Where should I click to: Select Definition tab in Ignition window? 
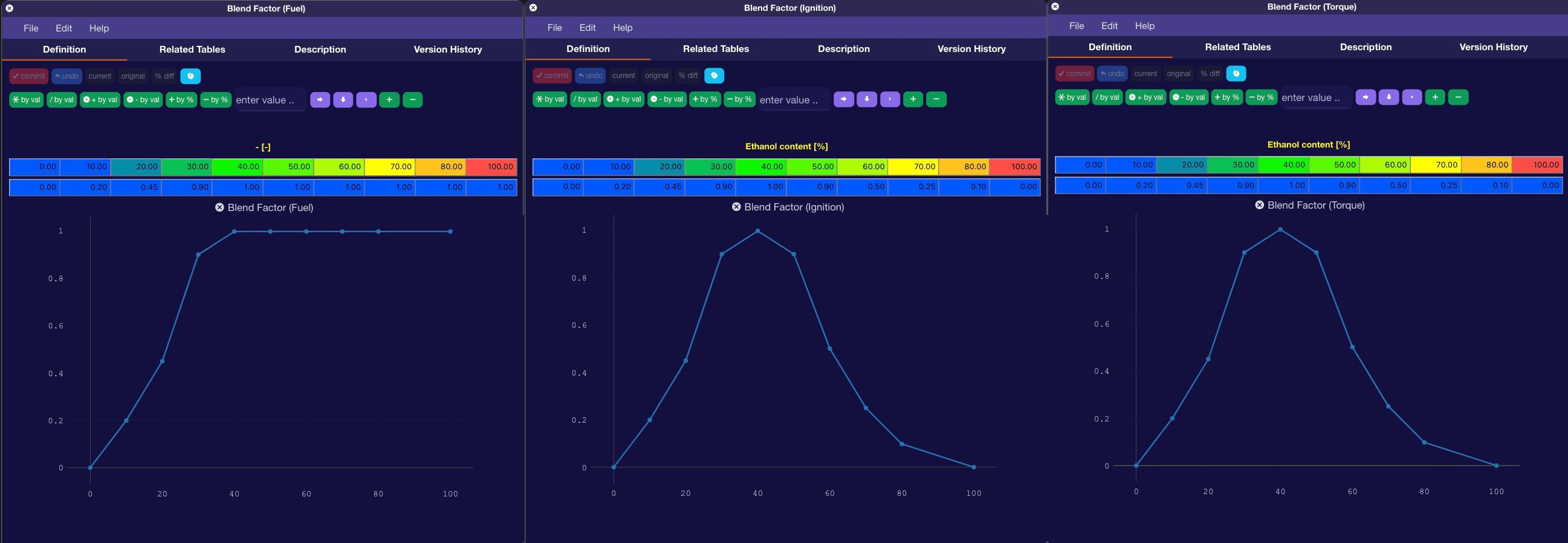coord(588,49)
